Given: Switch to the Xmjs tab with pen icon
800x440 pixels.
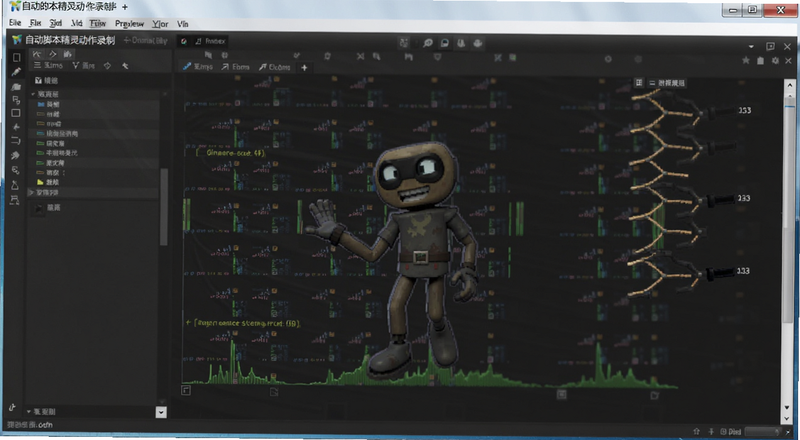Looking at the screenshot, I should coord(197,67).
